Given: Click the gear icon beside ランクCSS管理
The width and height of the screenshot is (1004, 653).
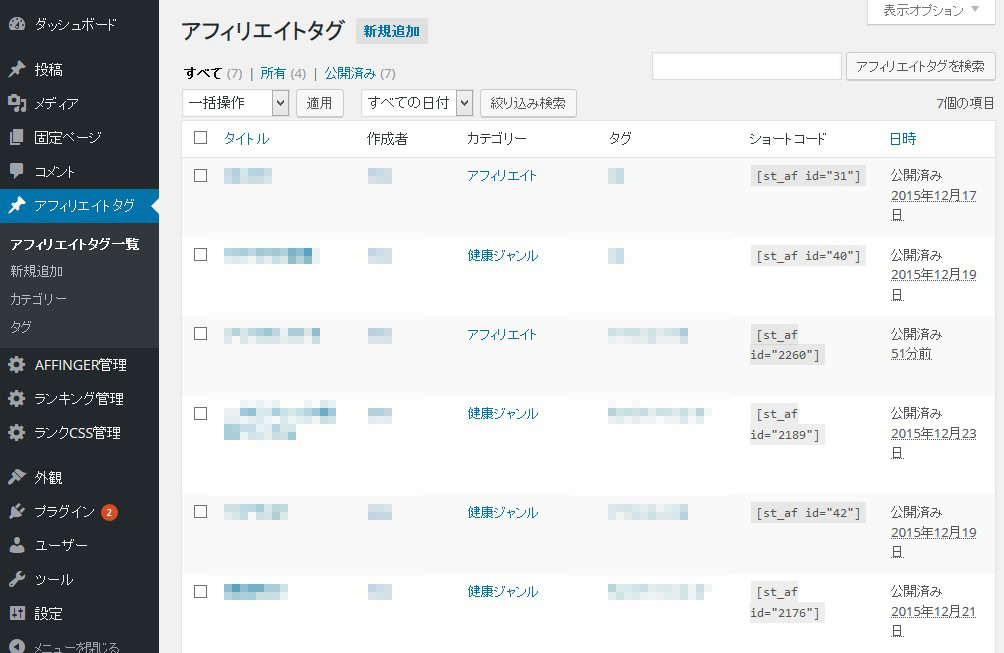Looking at the screenshot, I should (x=17, y=433).
